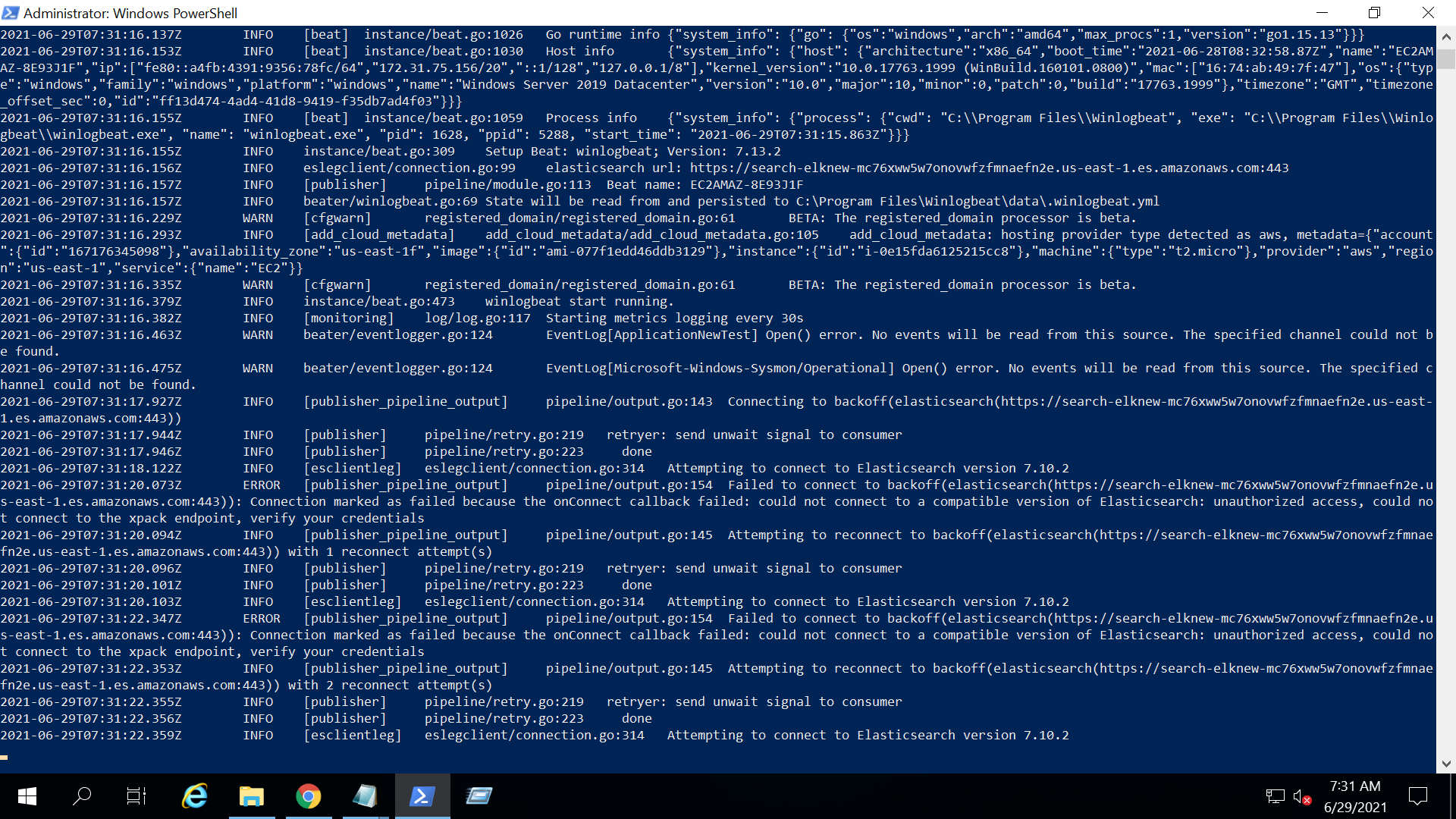This screenshot has height=819, width=1456.
Task: Click the vertical scrollbar thumb
Action: pyautogui.click(x=1445, y=59)
